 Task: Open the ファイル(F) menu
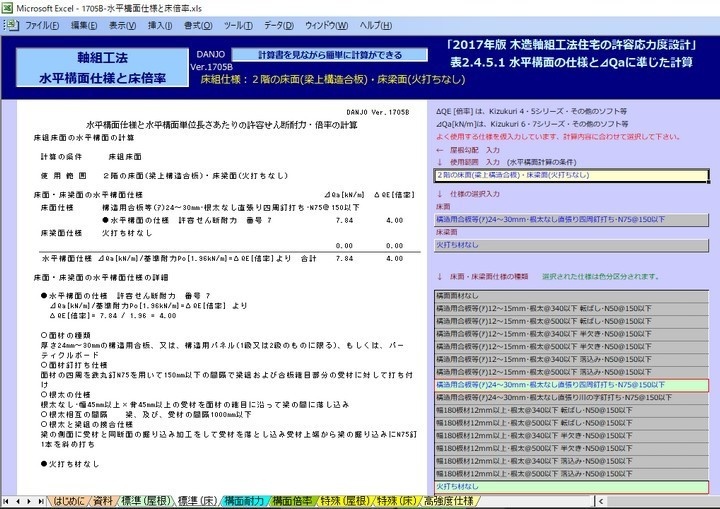click(x=42, y=26)
